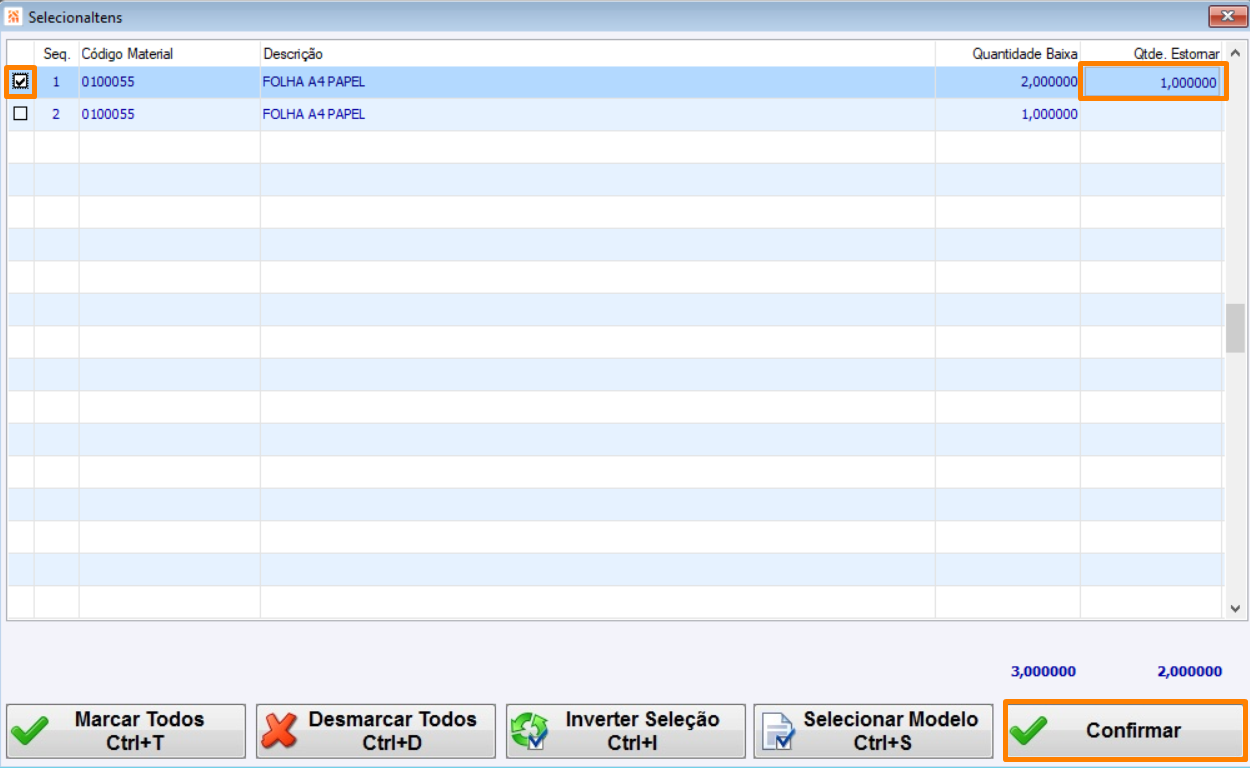Viewport: 1250px width, 768px height.
Task: Invert selection with Inverter Seleção button
Action: click(x=626, y=731)
